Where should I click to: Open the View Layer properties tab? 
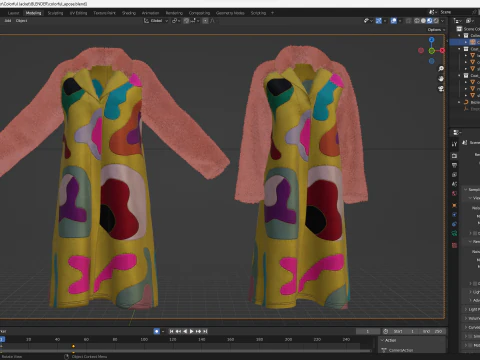click(x=454, y=174)
